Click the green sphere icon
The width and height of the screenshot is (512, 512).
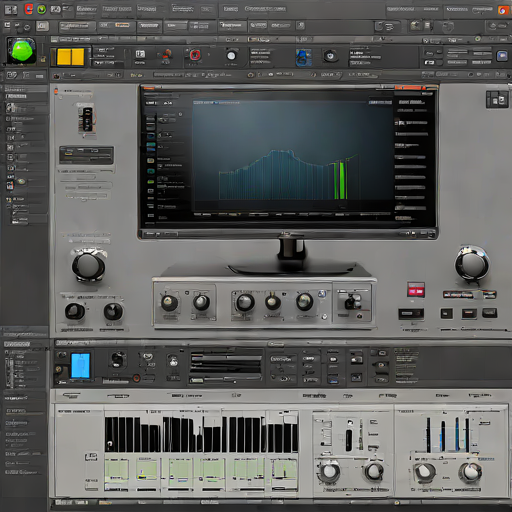[22, 51]
